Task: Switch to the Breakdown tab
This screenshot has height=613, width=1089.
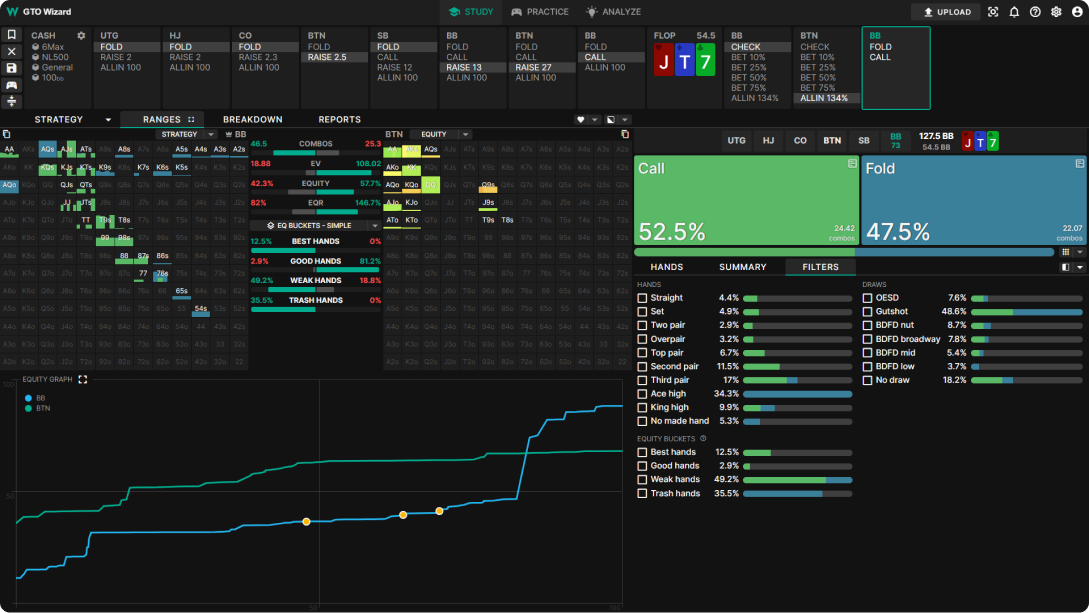Action: click(x=252, y=120)
